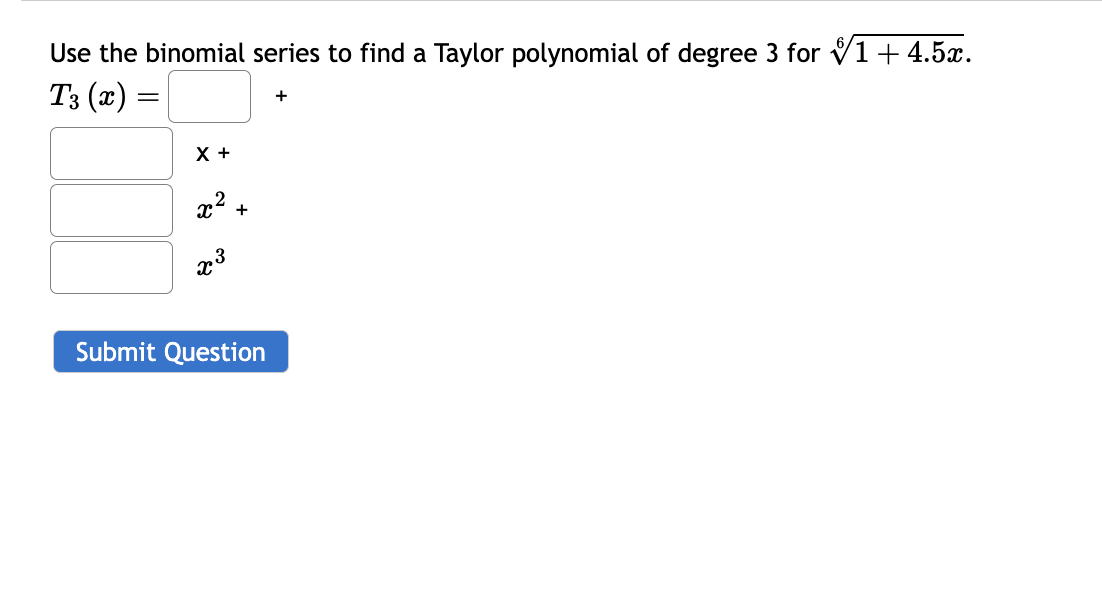Click the sixth-root expression in the problem
The width and height of the screenshot is (1102, 614).
[898, 48]
